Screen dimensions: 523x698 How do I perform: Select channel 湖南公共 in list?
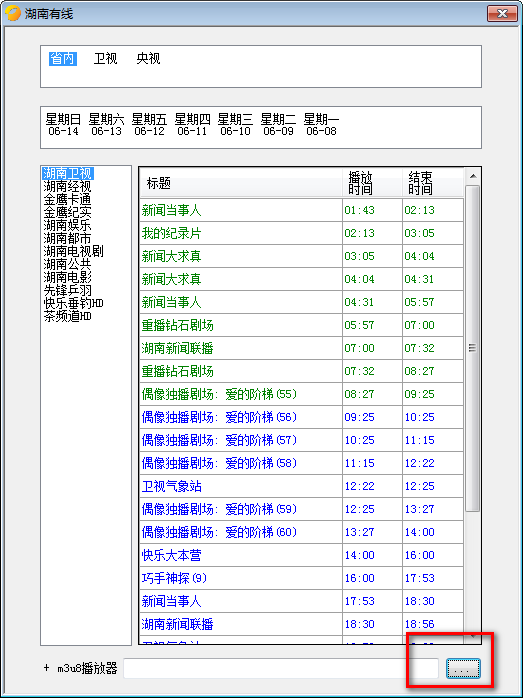[68, 264]
